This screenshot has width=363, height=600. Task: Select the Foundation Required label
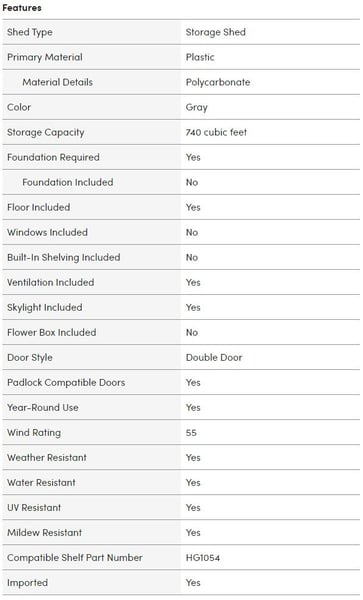[53, 157]
